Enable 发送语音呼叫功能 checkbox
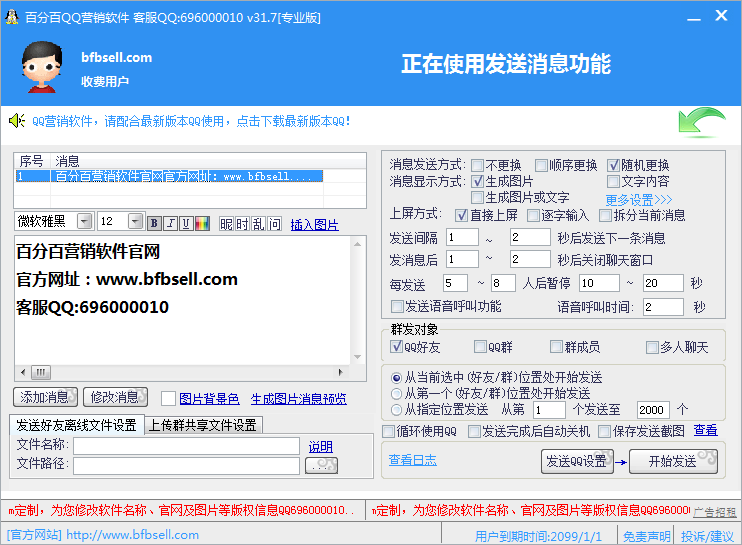 point(397,306)
